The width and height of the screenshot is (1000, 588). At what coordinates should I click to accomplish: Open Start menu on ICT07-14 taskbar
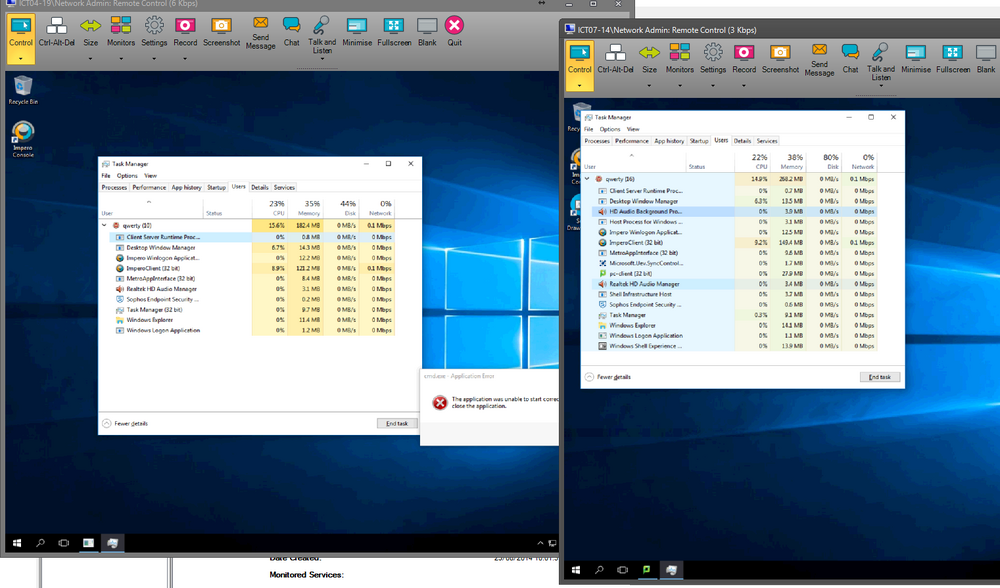[576, 570]
